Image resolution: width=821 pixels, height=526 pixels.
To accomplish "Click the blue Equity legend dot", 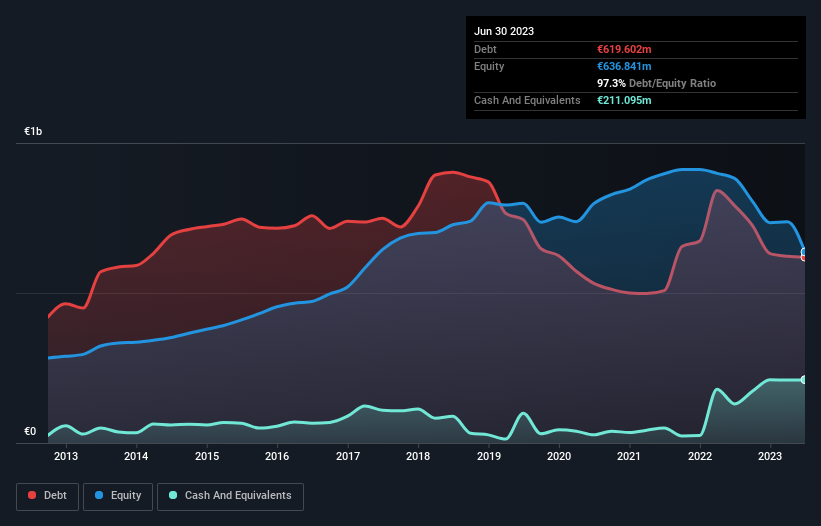I will (99, 495).
